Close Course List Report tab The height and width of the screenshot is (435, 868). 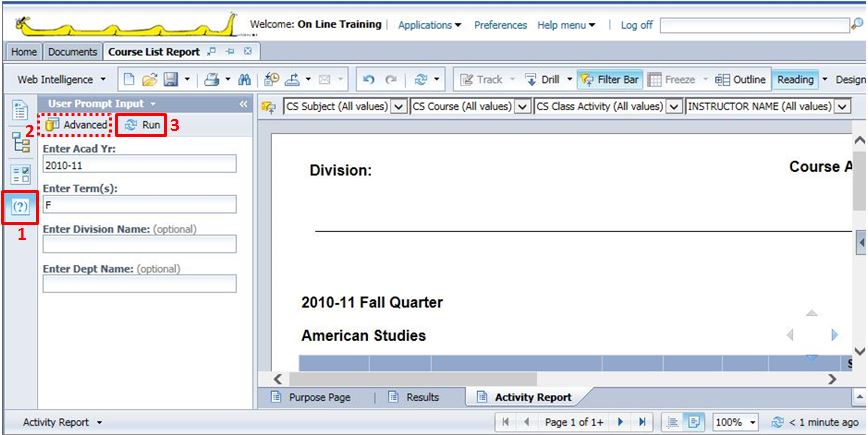click(x=248, y=51)
